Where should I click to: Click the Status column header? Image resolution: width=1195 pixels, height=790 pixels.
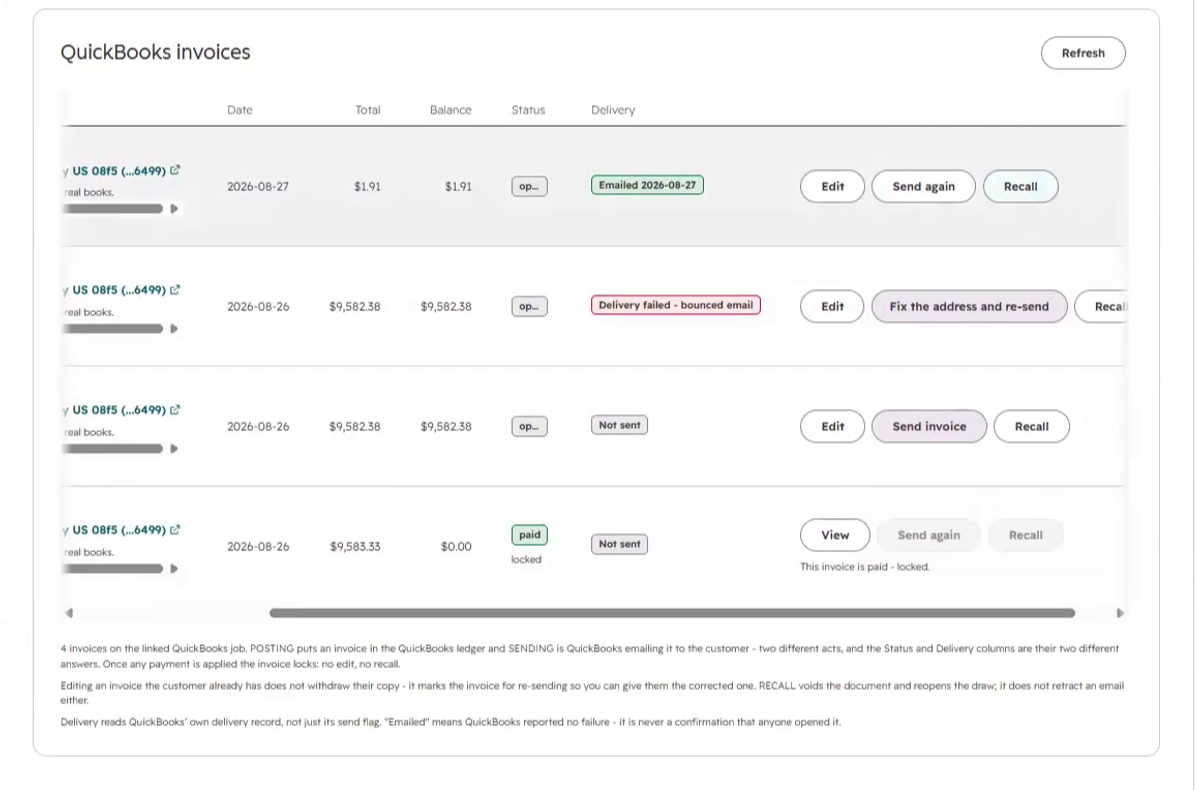click(x=528, y=110)
